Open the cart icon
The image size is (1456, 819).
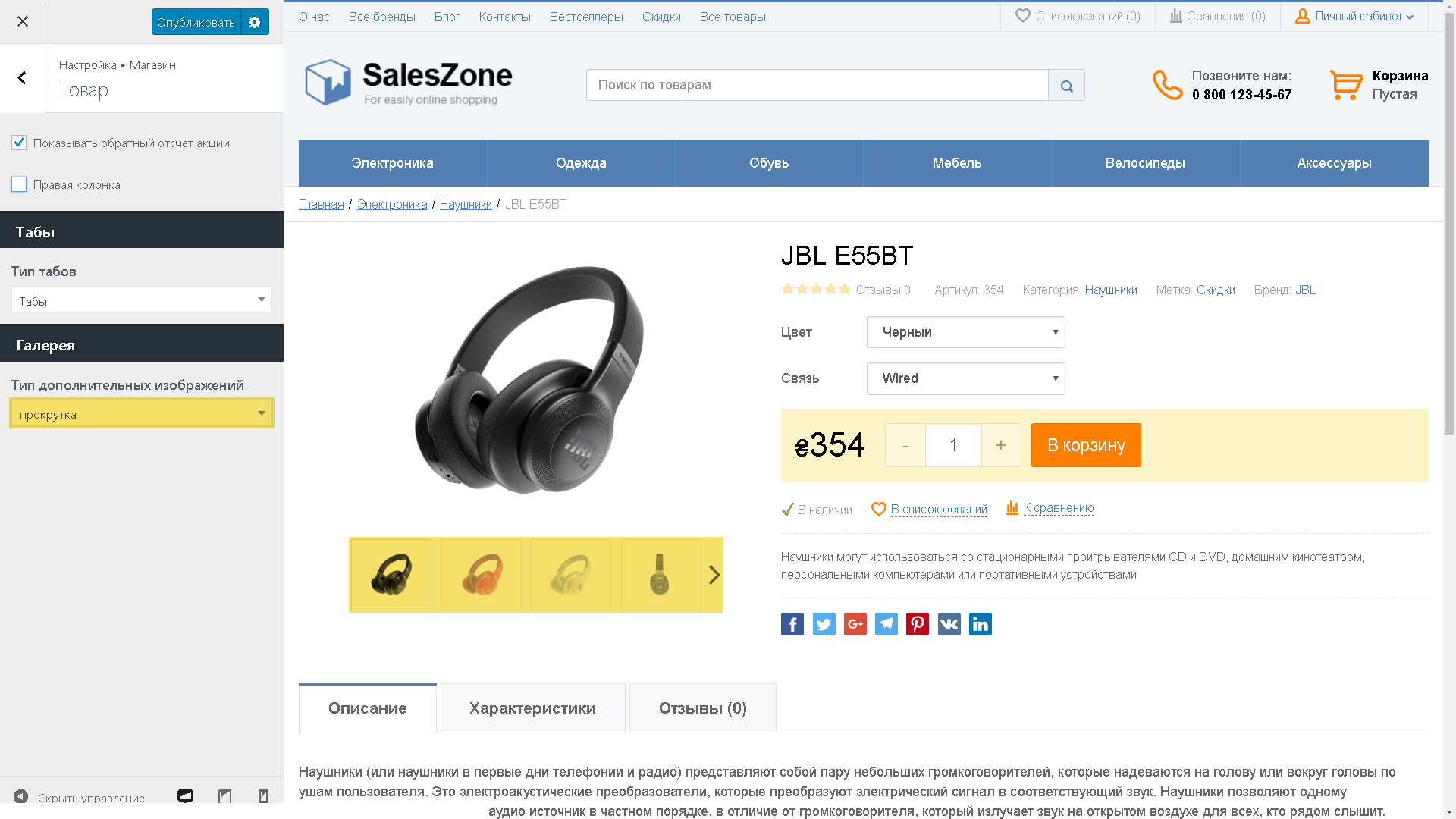point(1346,85)
